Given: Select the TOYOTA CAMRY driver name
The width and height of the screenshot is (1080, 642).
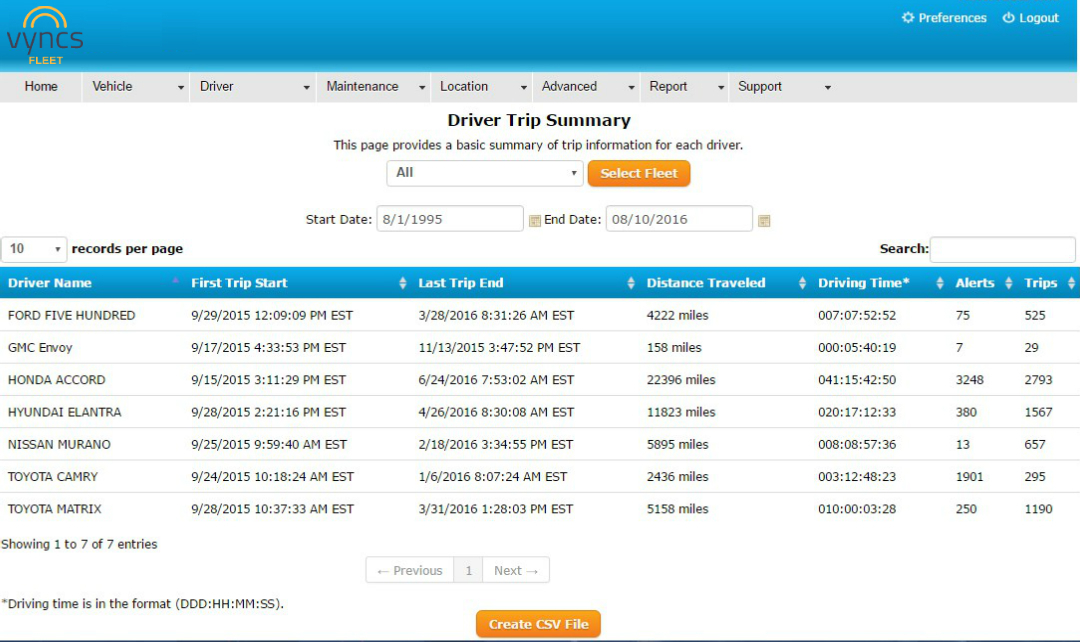Looking at the screenshot, I should tap(53, 477).
